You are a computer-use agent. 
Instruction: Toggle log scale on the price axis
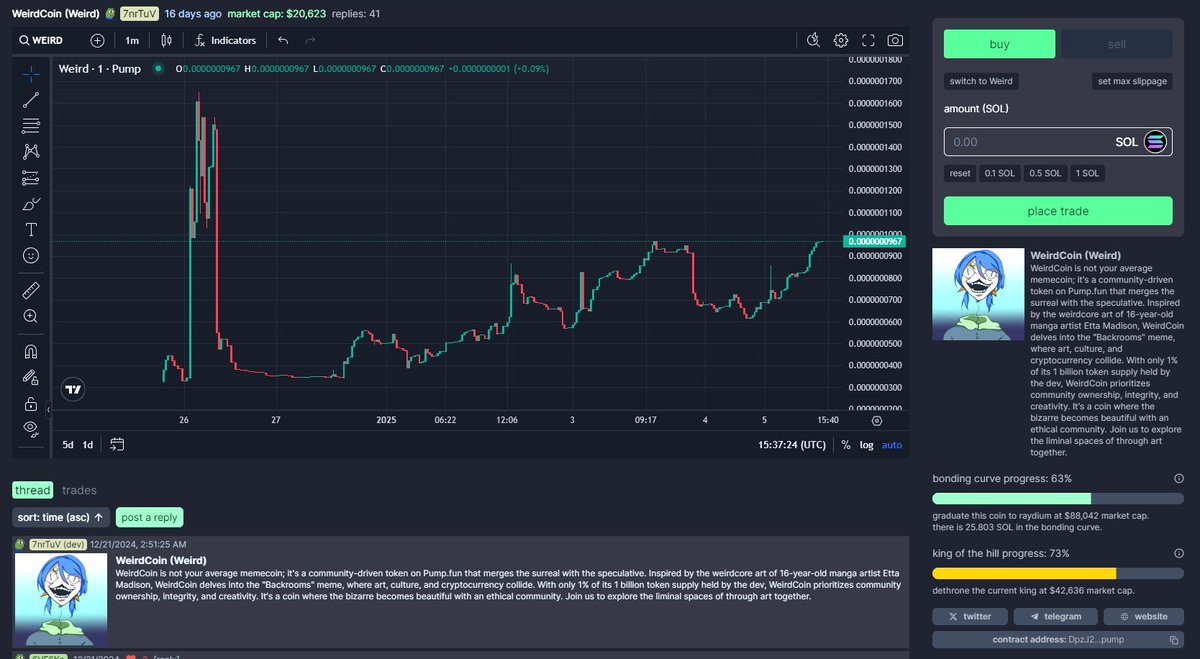[866, 445]
